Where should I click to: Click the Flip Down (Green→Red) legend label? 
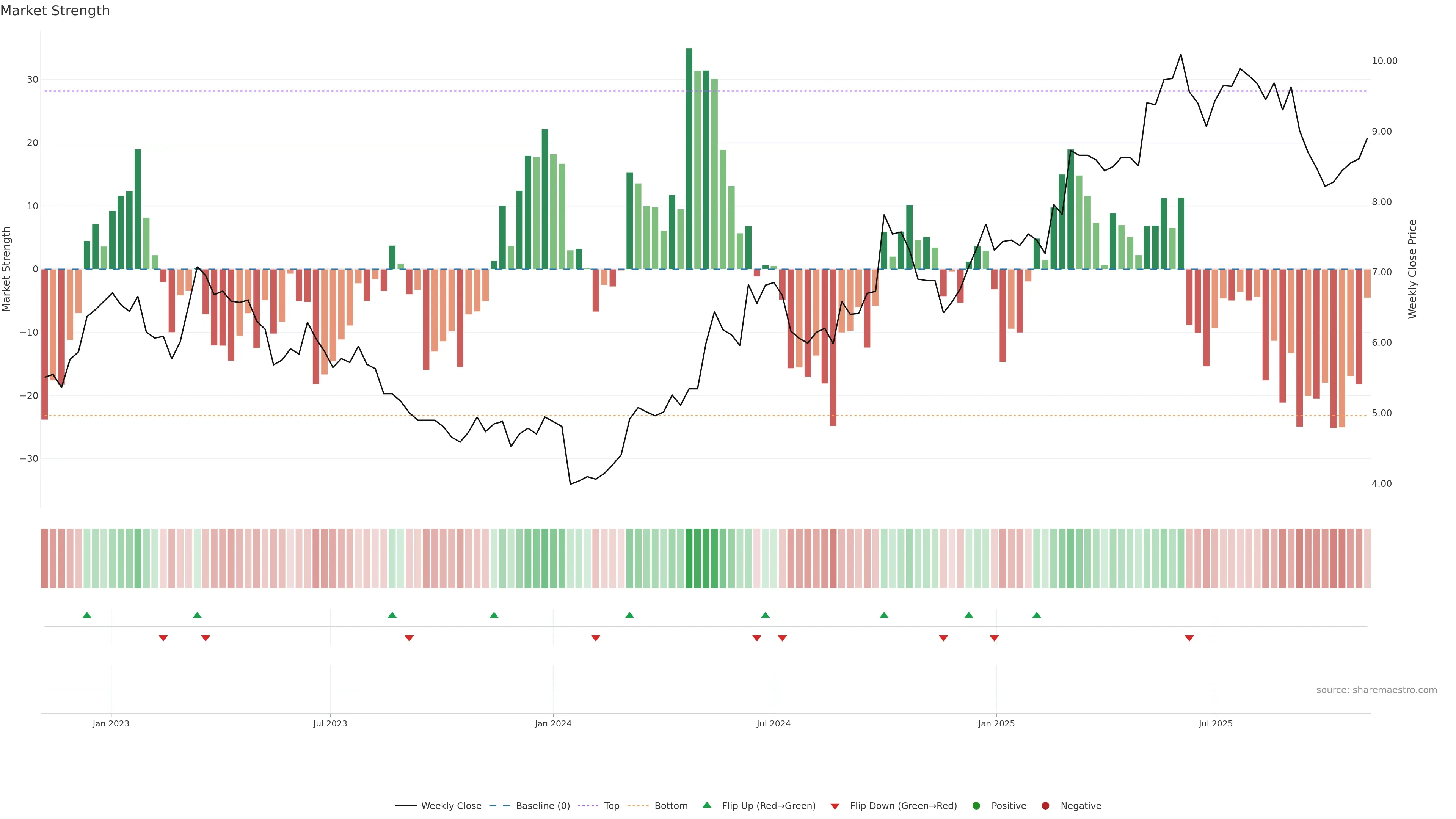click(903, 805)
